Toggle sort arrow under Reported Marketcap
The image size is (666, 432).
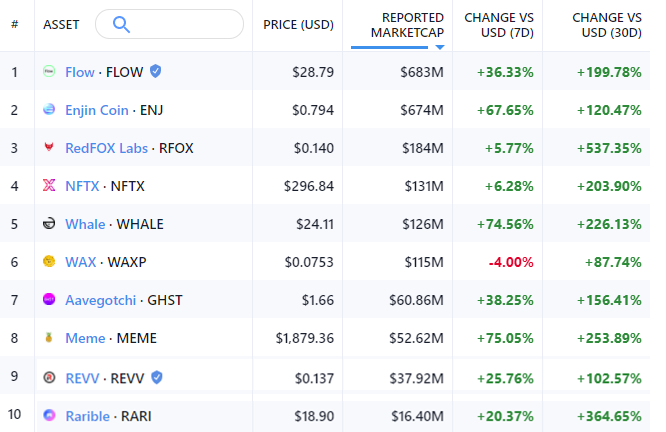(x=440, y=47)
